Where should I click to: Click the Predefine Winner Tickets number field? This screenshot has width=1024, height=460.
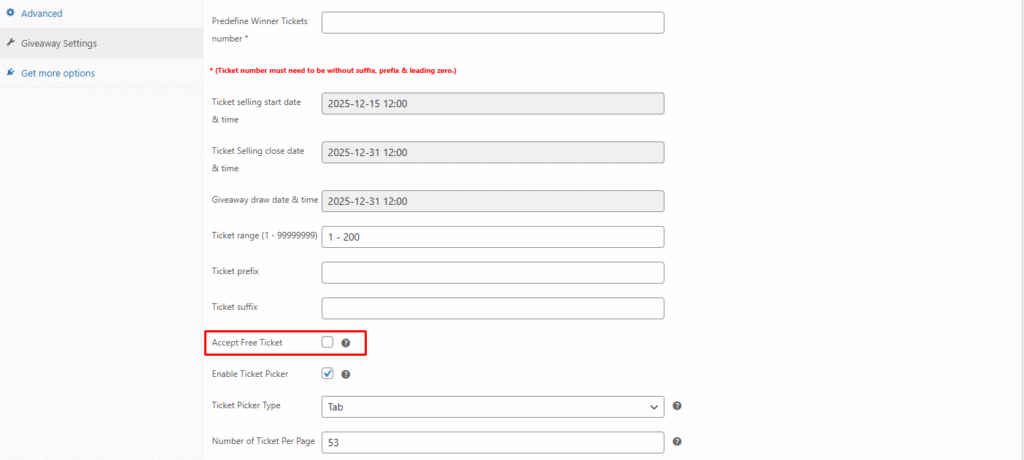tap(492, 23)
